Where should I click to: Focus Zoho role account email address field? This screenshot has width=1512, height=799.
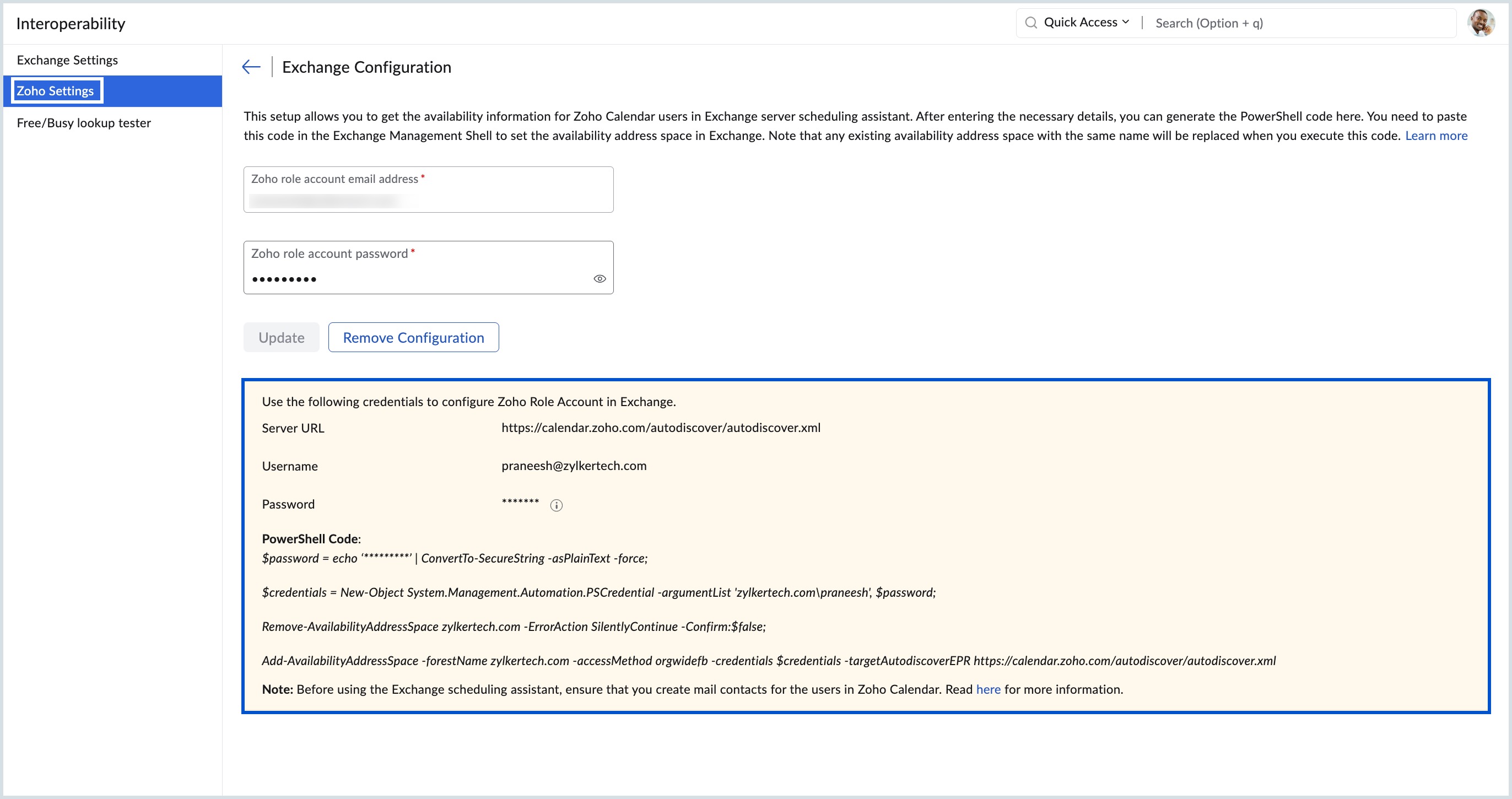tap(429, 190)
